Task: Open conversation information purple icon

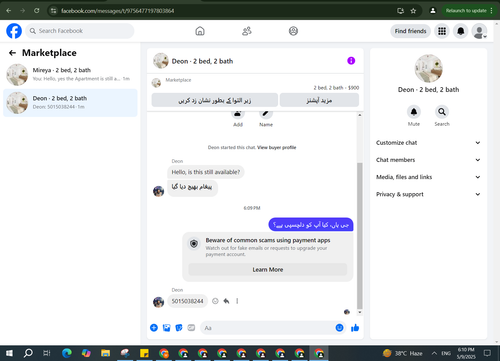Action: point(351,61)
